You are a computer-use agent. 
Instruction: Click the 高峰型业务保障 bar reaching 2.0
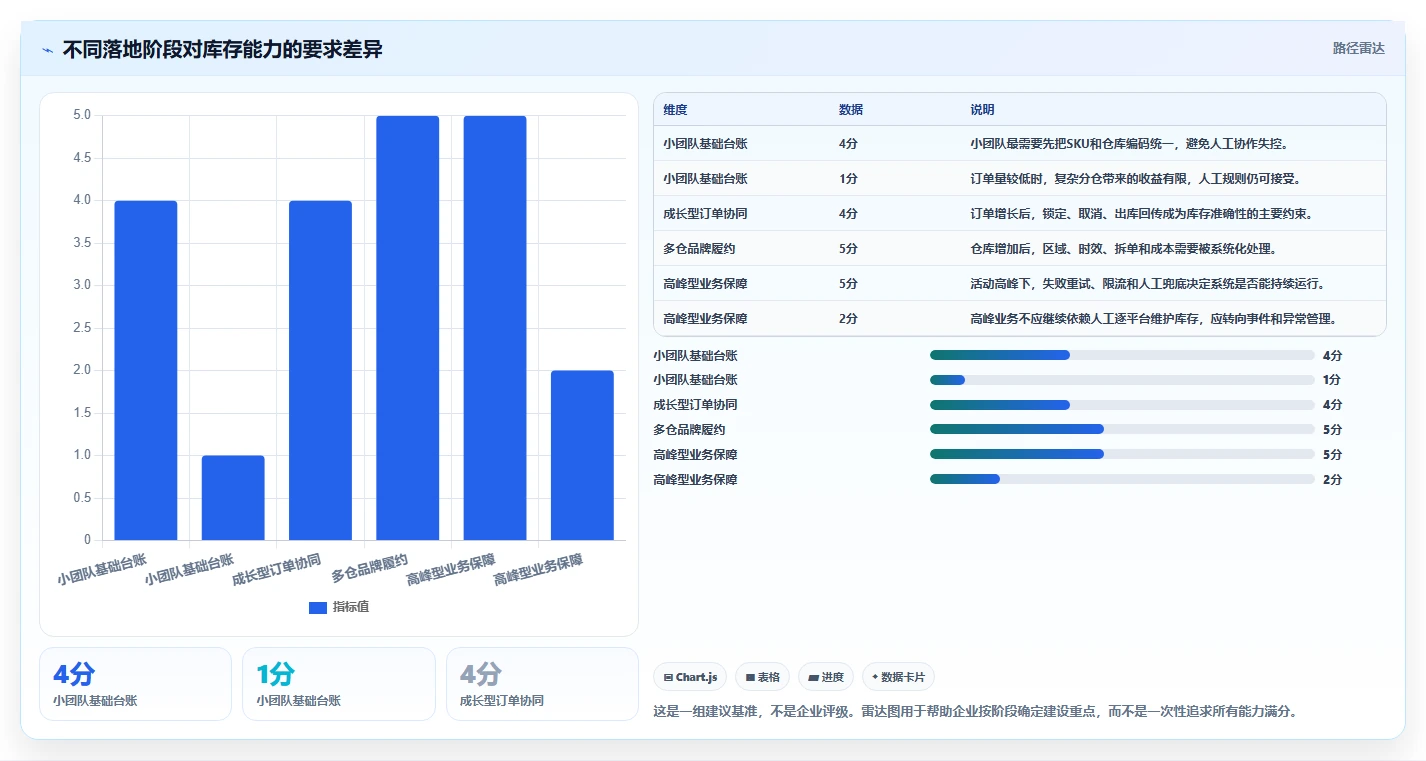tap(582, 455)
